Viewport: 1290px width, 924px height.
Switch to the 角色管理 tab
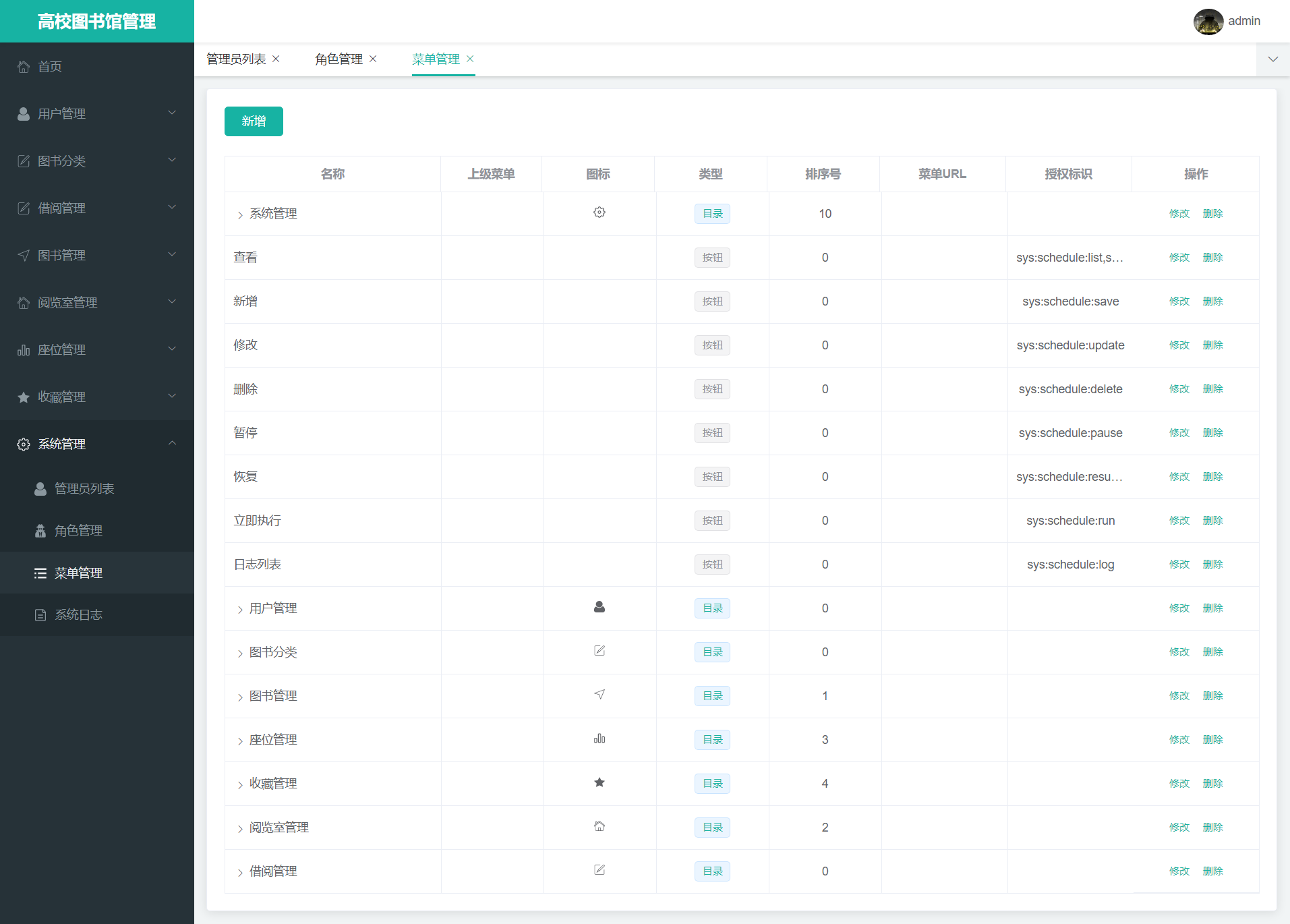339,59
